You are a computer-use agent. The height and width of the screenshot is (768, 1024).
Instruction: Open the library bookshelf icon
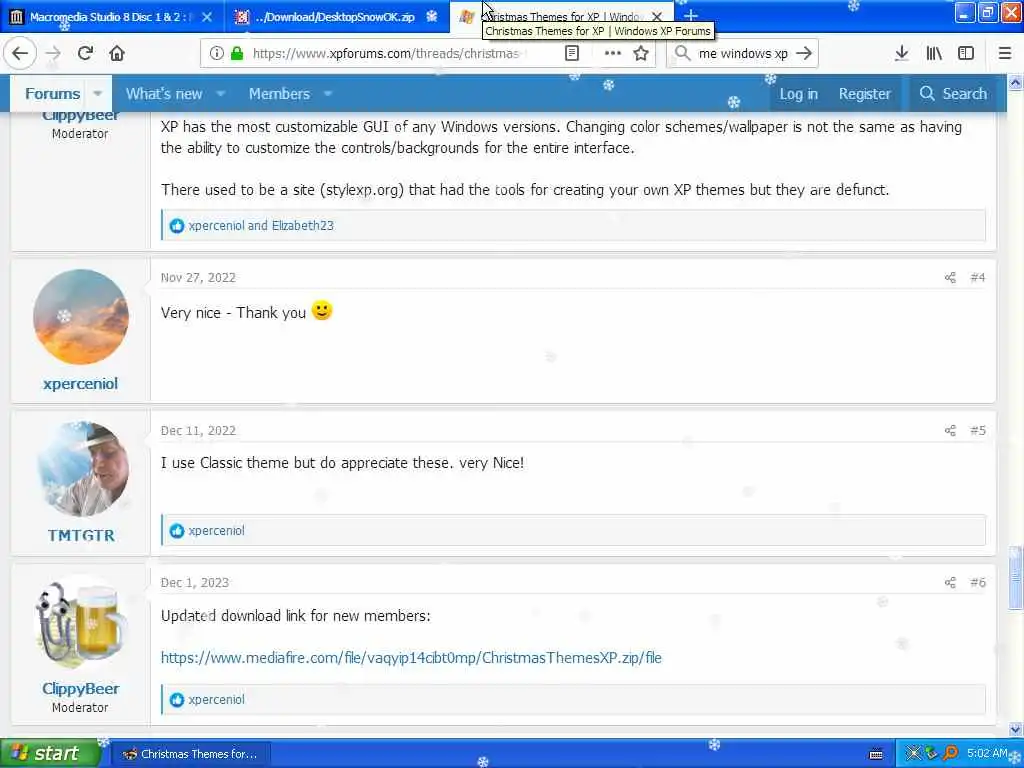tap(934, 54)
